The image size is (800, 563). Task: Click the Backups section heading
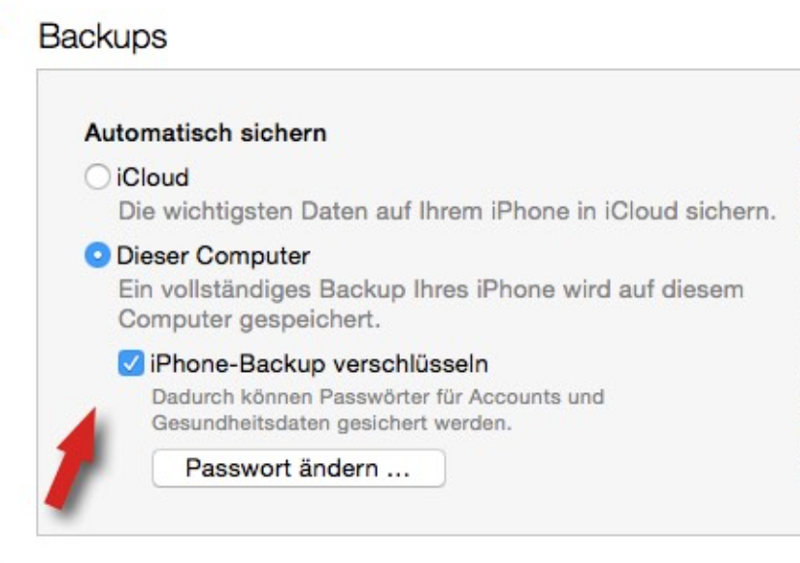coord(103,37)
